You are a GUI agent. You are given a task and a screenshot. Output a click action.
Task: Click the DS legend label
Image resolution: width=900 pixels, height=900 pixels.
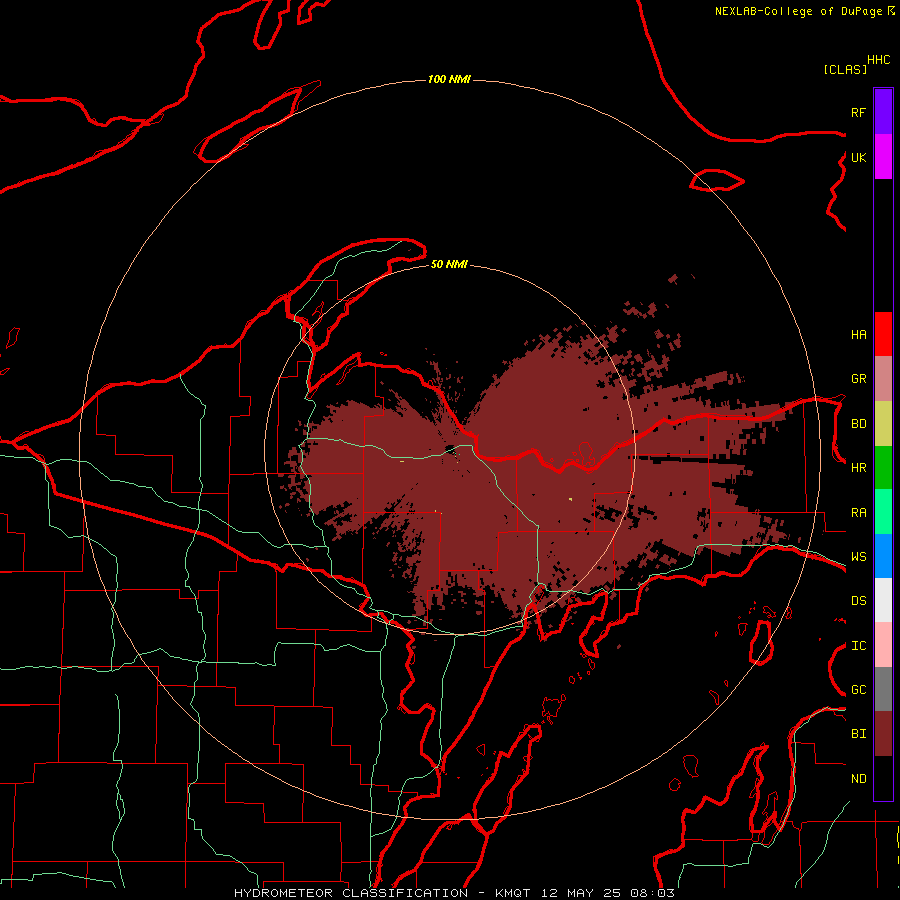(x=858, y=601)
